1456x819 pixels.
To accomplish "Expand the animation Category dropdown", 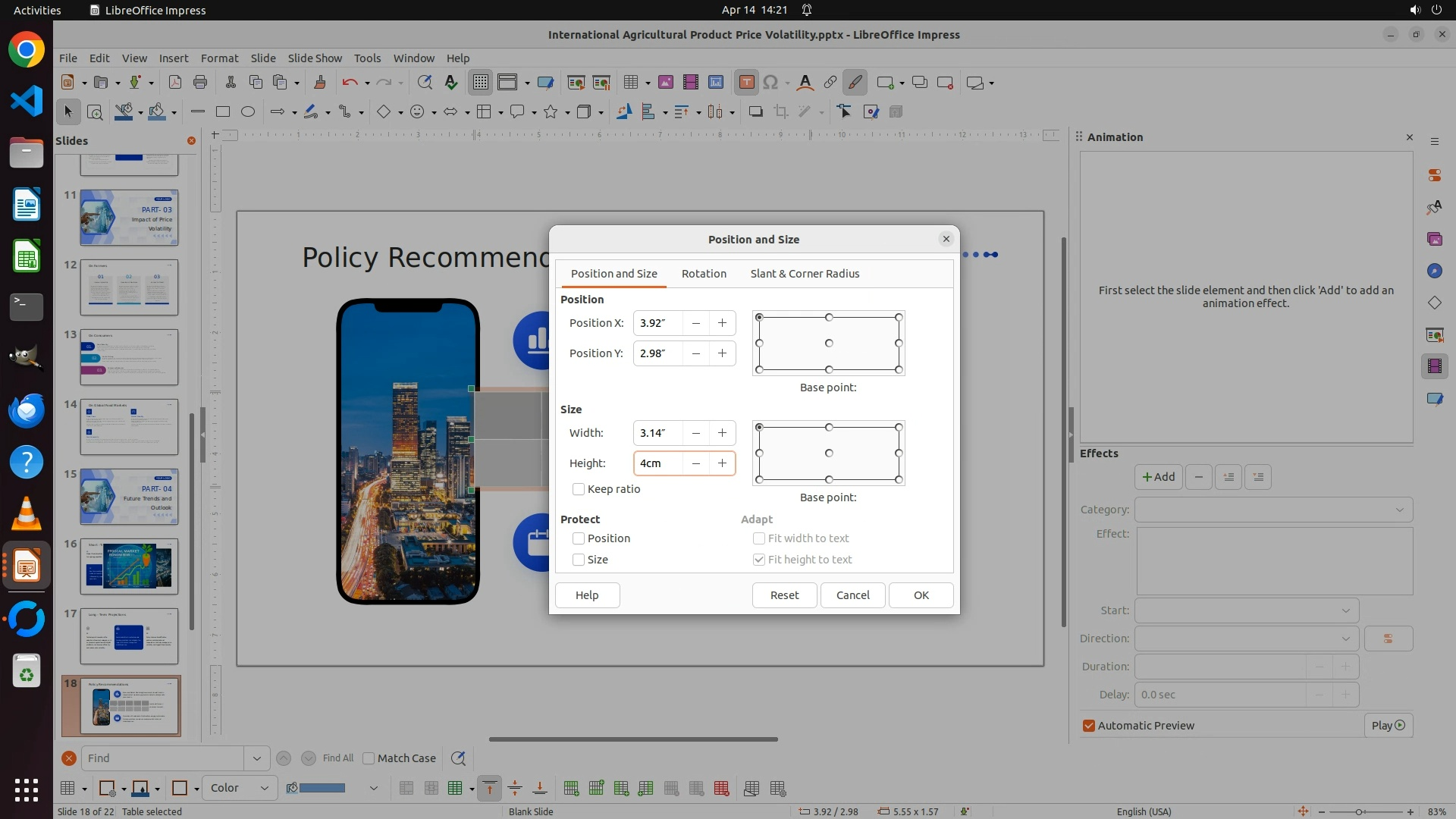I will click(x=1273, y=510).
